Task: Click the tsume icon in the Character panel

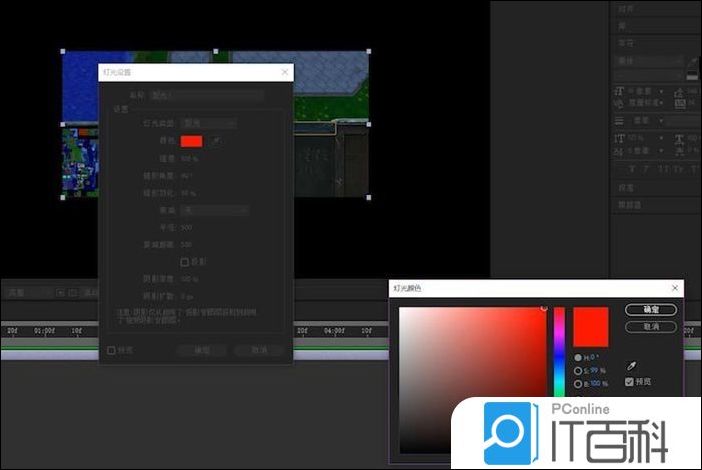Action: 680,151
